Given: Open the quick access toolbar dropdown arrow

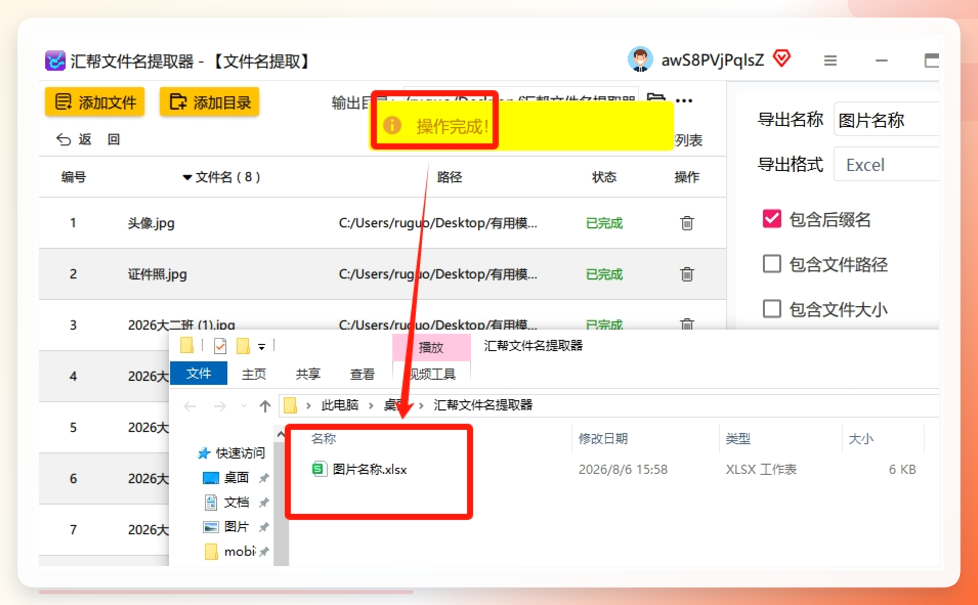Looking at the screenshot, I should [262, 347].
